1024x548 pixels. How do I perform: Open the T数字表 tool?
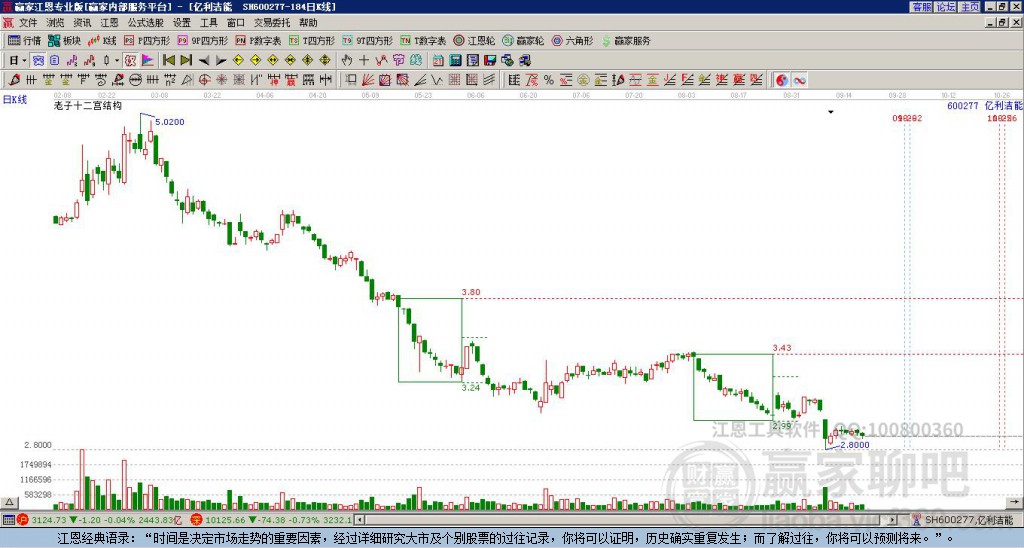coord(423,40)
